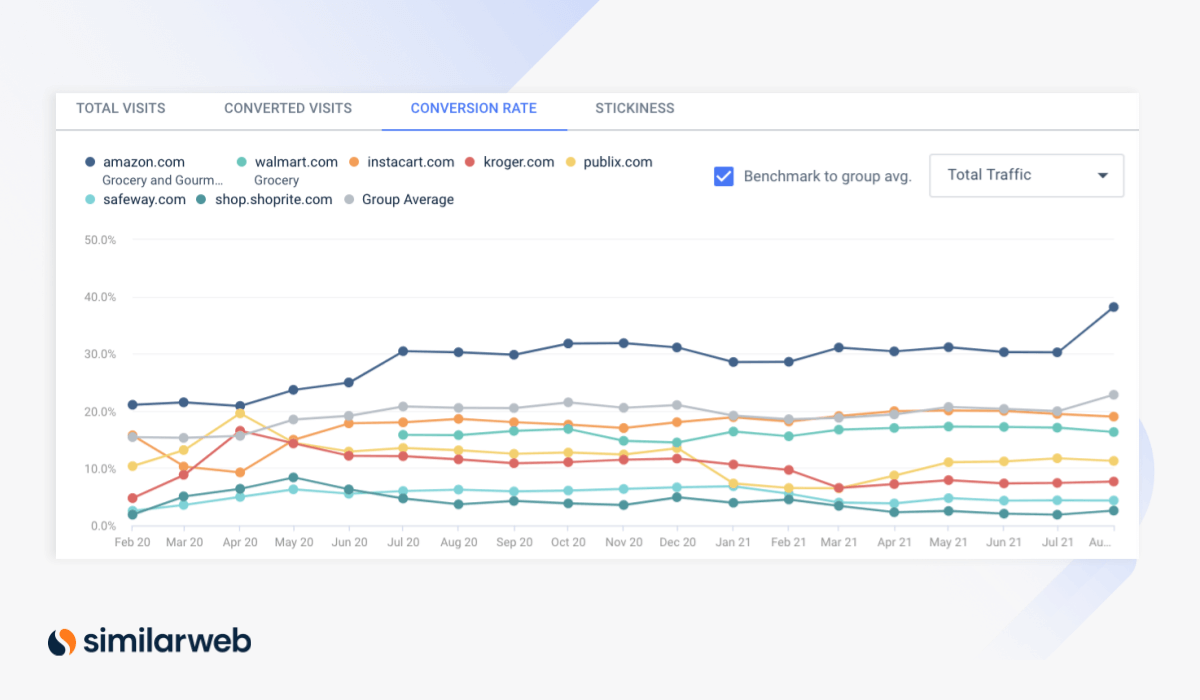The width and height of the screenshot is (1200, 700).
Task: Click the Similarweb logo icon
Action: (62, 641)
